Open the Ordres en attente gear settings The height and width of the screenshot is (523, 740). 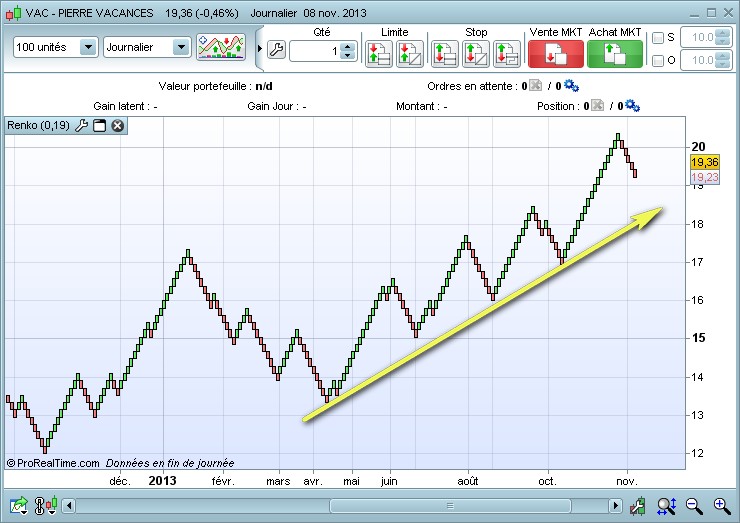tap(571, 85)
